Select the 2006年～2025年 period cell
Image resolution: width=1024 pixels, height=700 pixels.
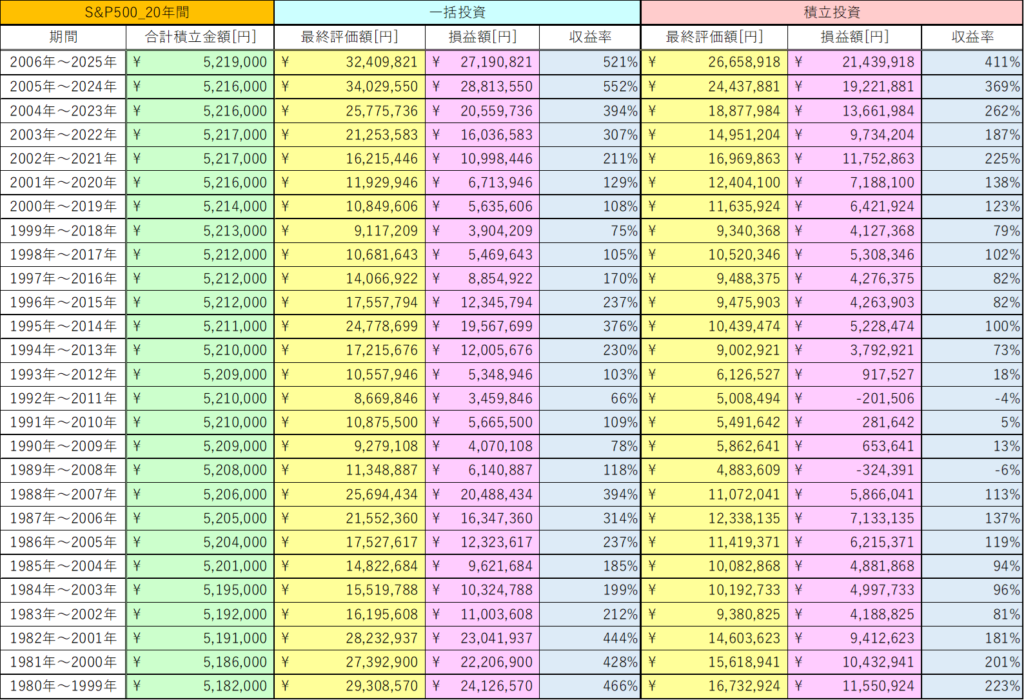pyautogui.click(x=63, y=62)
